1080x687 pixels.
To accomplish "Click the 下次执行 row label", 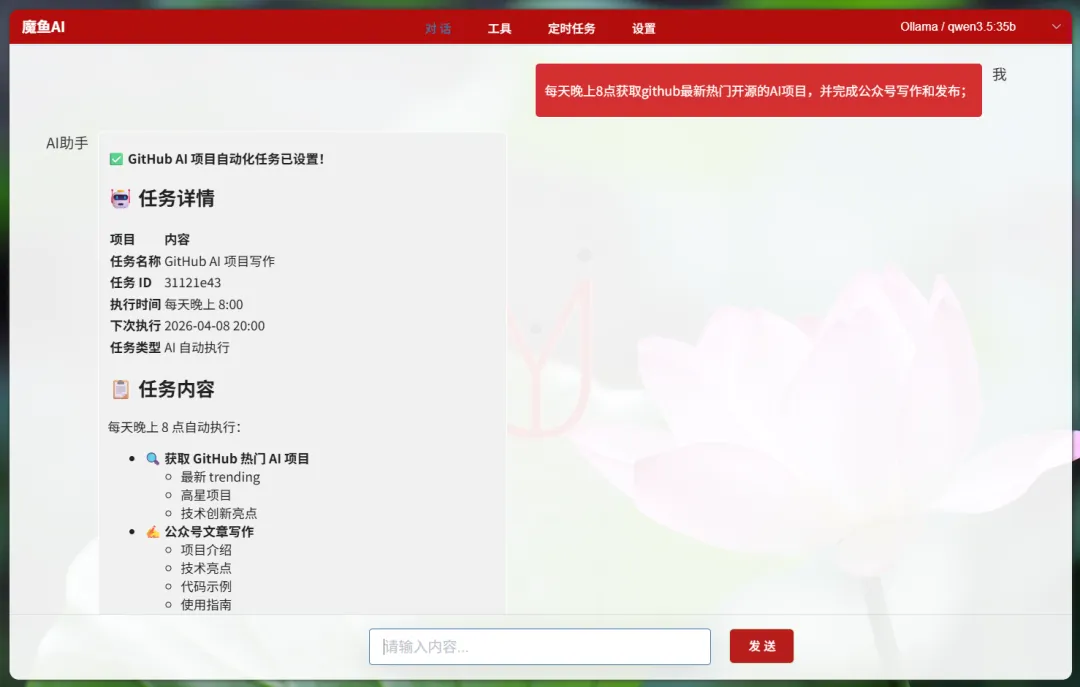I will 135,326.
